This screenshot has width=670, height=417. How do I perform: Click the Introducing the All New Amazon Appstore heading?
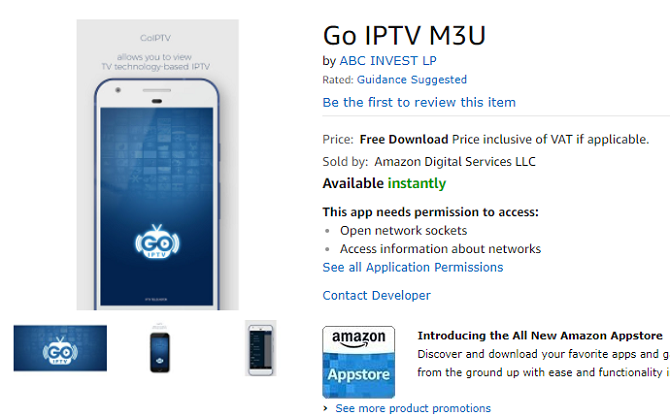(540, 336)
